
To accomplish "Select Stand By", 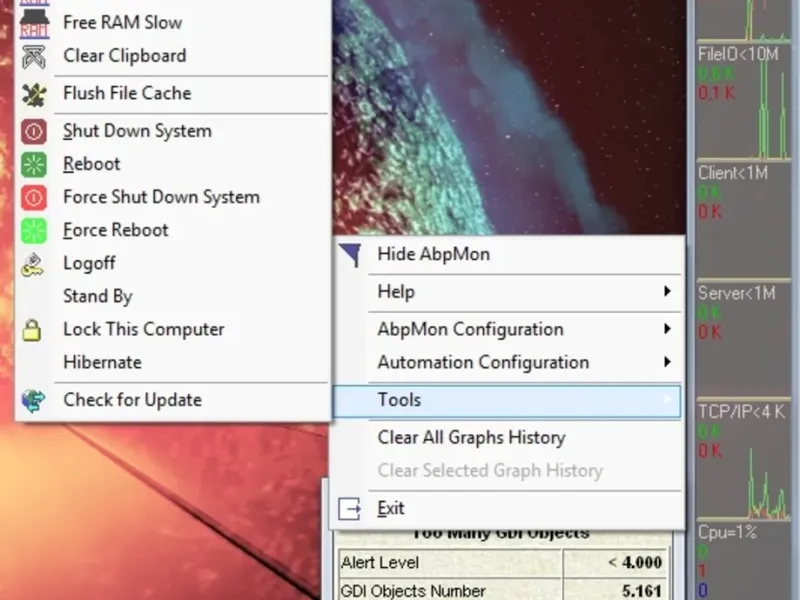I will tap(173, 296).
